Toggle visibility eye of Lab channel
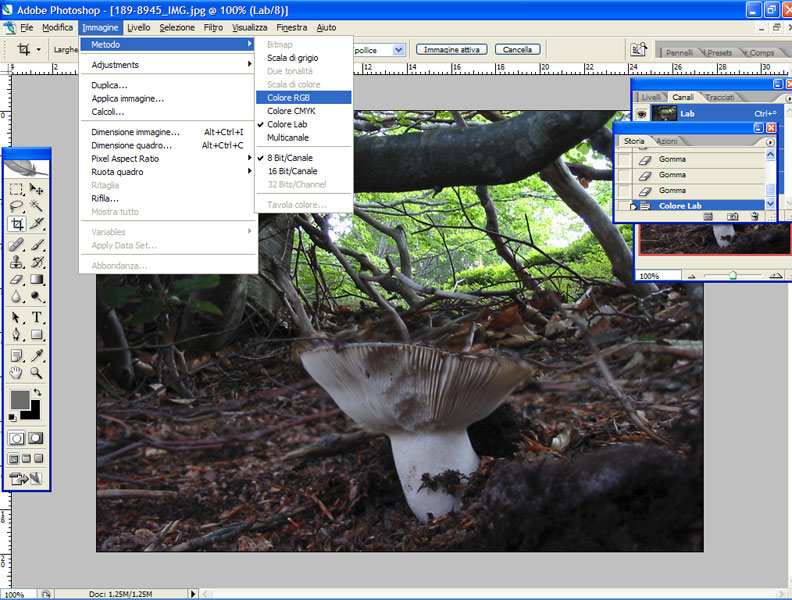 coord(643,114)
